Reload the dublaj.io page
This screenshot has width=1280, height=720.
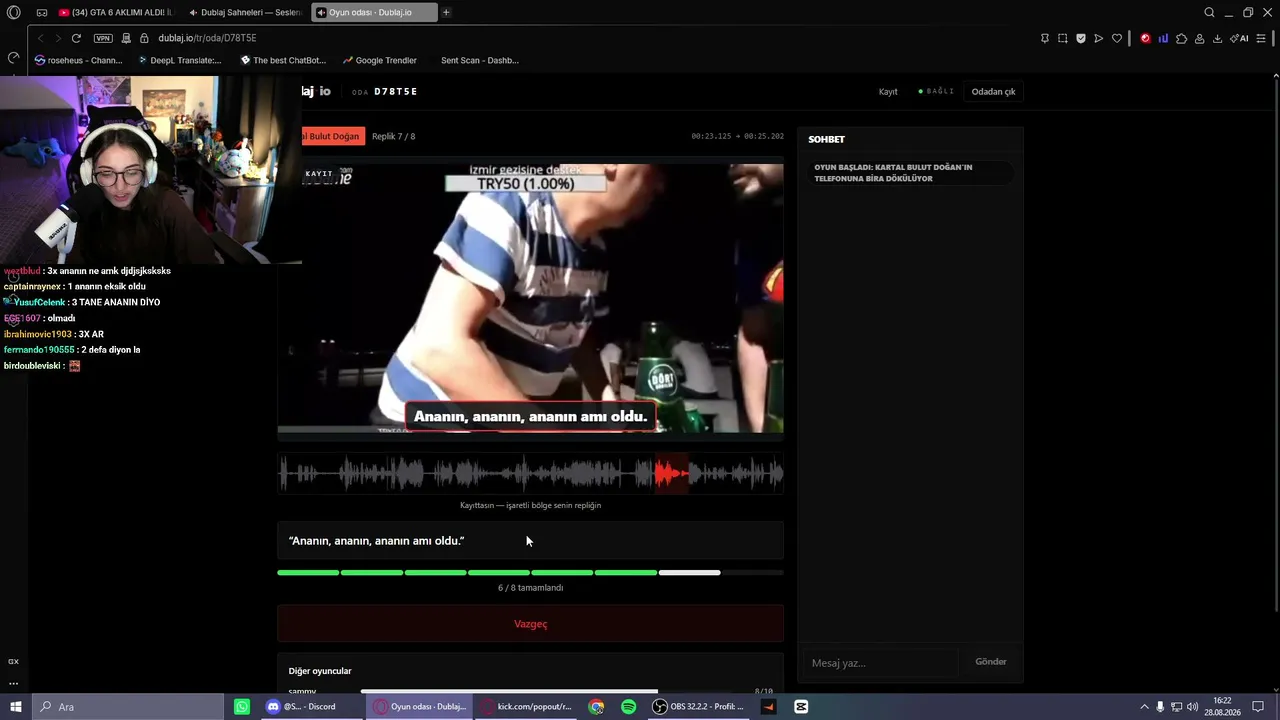tap(76, 38)
